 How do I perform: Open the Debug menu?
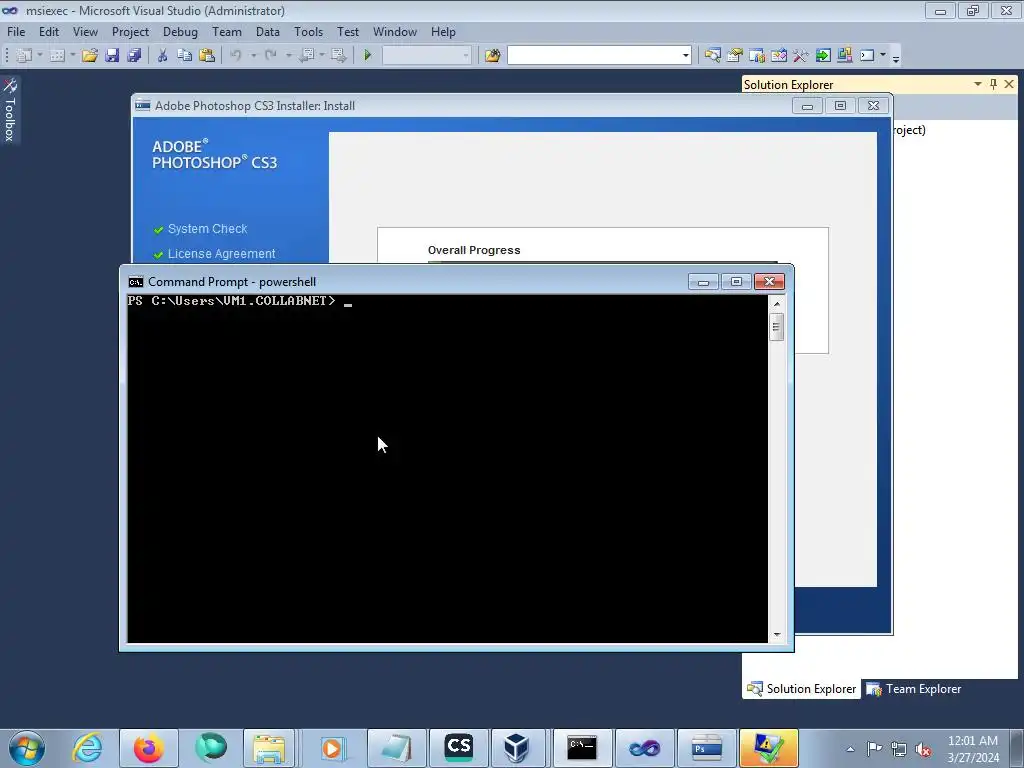[180, 31]
